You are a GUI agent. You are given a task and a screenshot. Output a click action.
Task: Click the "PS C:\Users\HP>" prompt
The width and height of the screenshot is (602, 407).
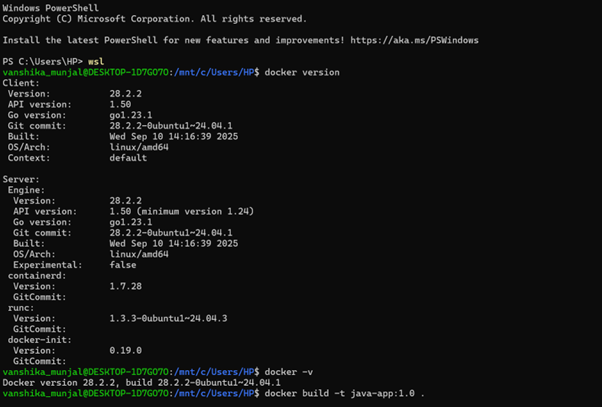click(x=42, y=62)
